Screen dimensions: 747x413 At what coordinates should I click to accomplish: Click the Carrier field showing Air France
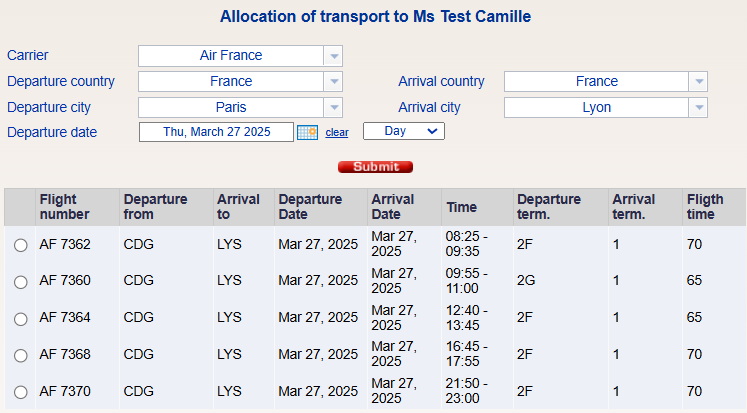coord(231,56)
